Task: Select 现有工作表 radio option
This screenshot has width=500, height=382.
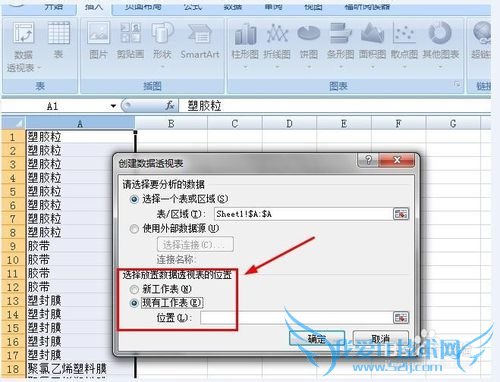Action: [x=134, y=303]
